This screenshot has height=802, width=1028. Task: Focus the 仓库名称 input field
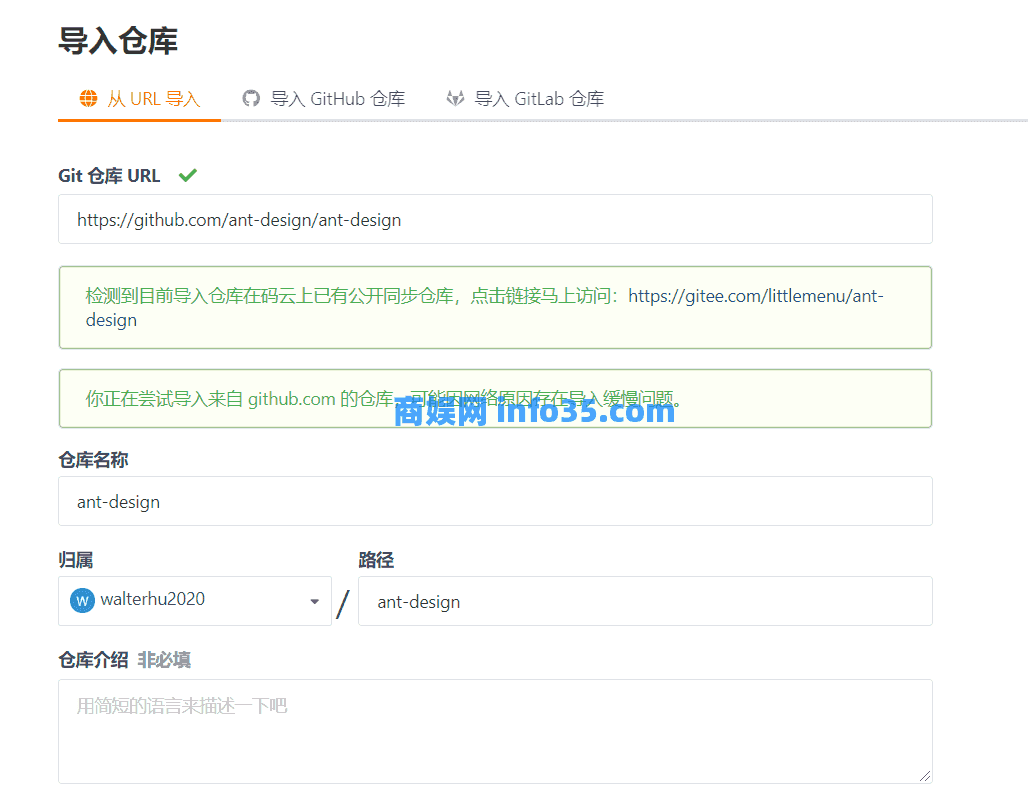point(495,501)
